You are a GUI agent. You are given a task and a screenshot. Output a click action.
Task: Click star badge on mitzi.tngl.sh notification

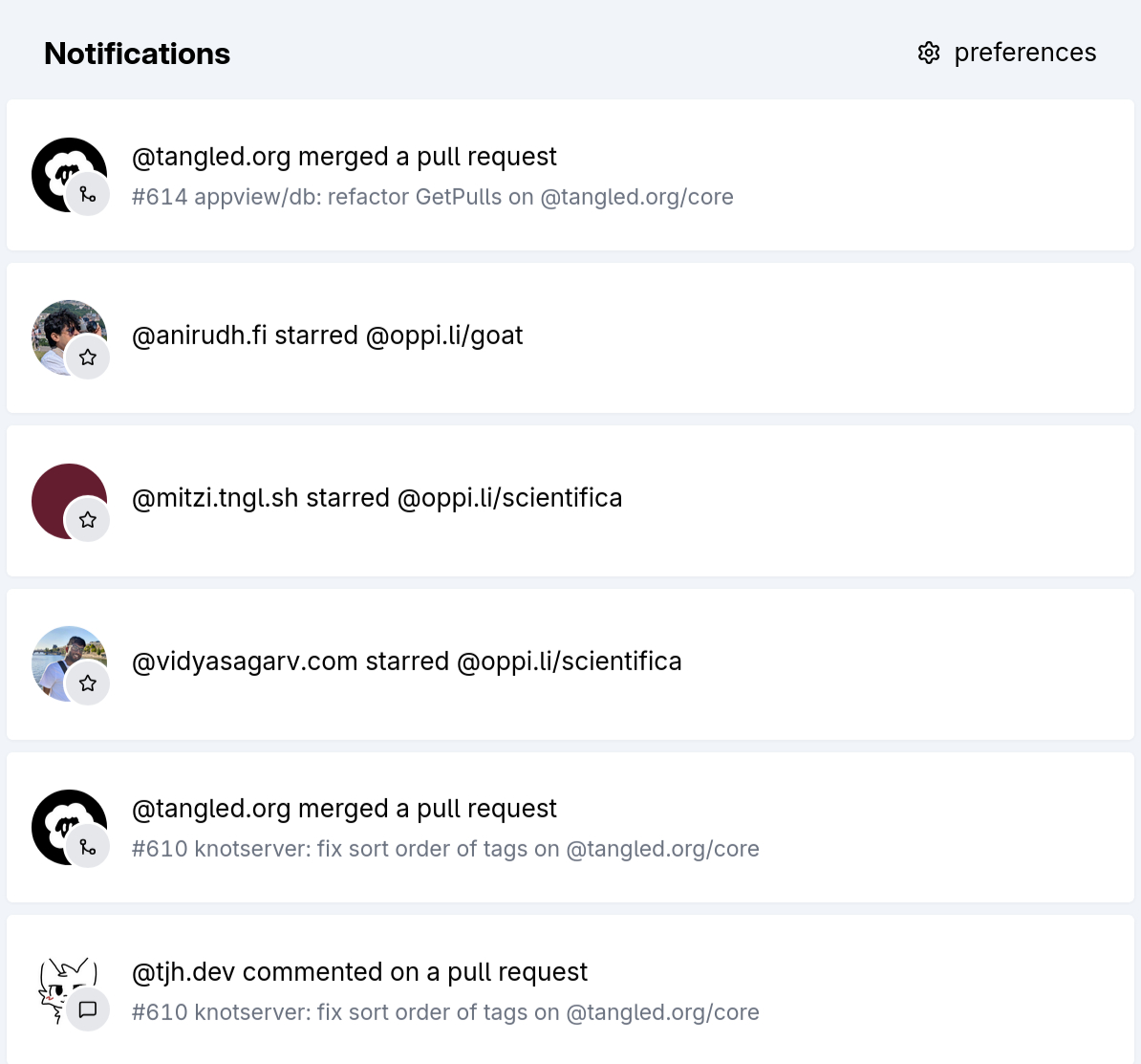[88, 520]
